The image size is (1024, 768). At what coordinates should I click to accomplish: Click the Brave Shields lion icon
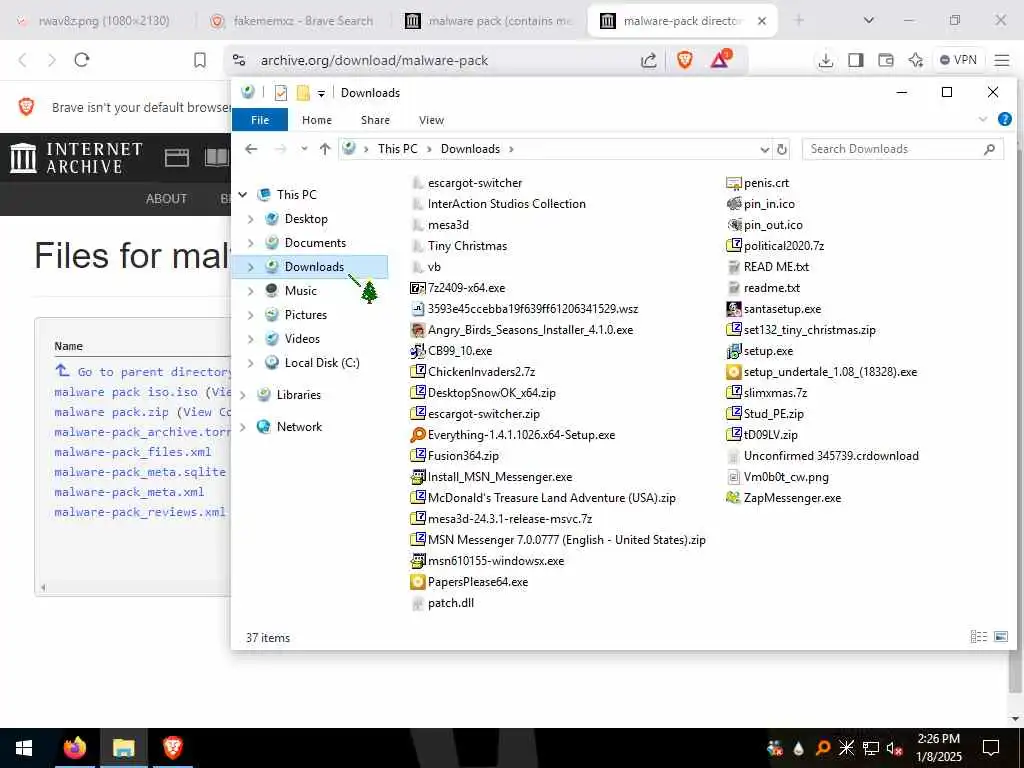[684, 60]
